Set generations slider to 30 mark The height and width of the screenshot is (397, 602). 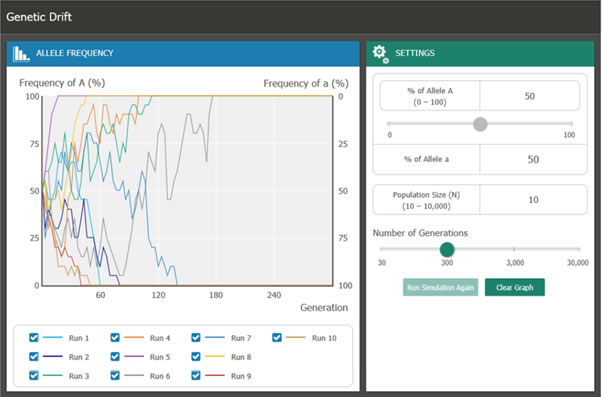point(382,249)
